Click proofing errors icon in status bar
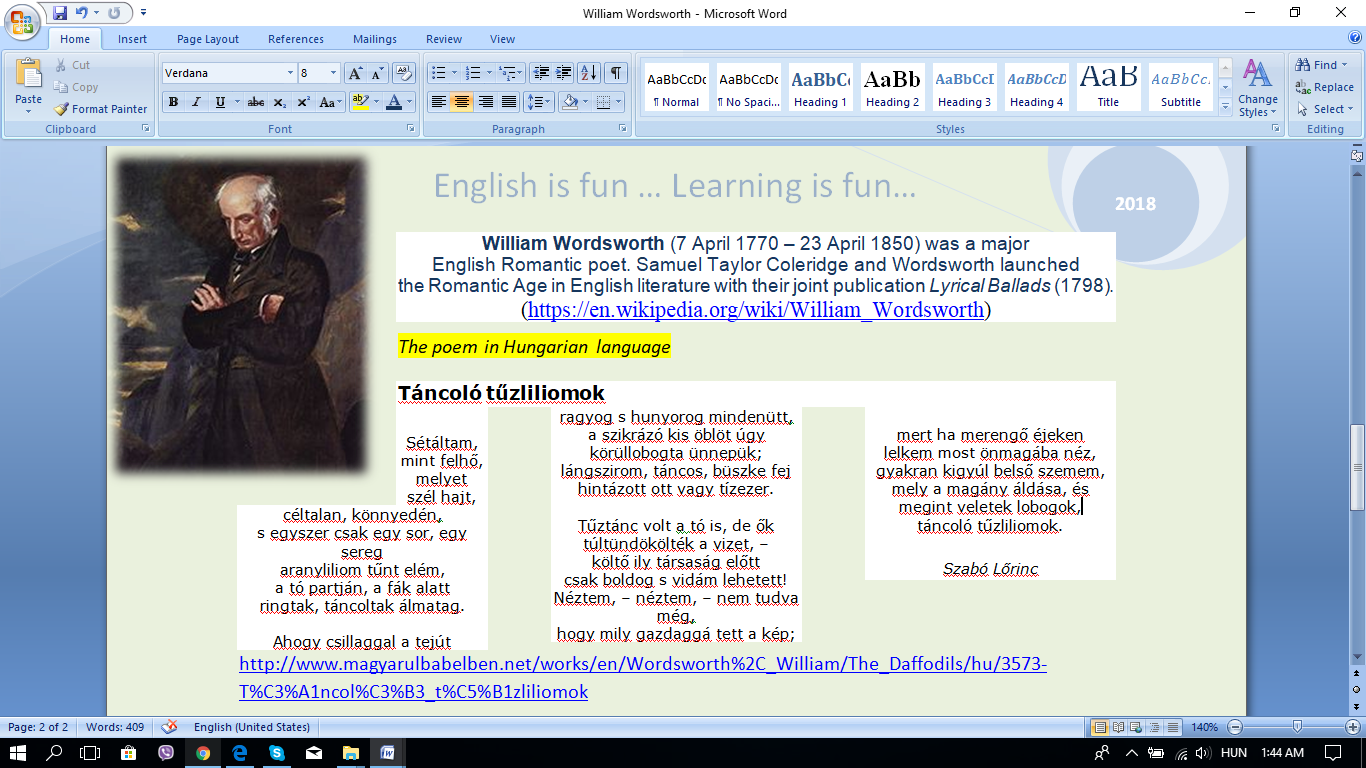 pos(170,727)
